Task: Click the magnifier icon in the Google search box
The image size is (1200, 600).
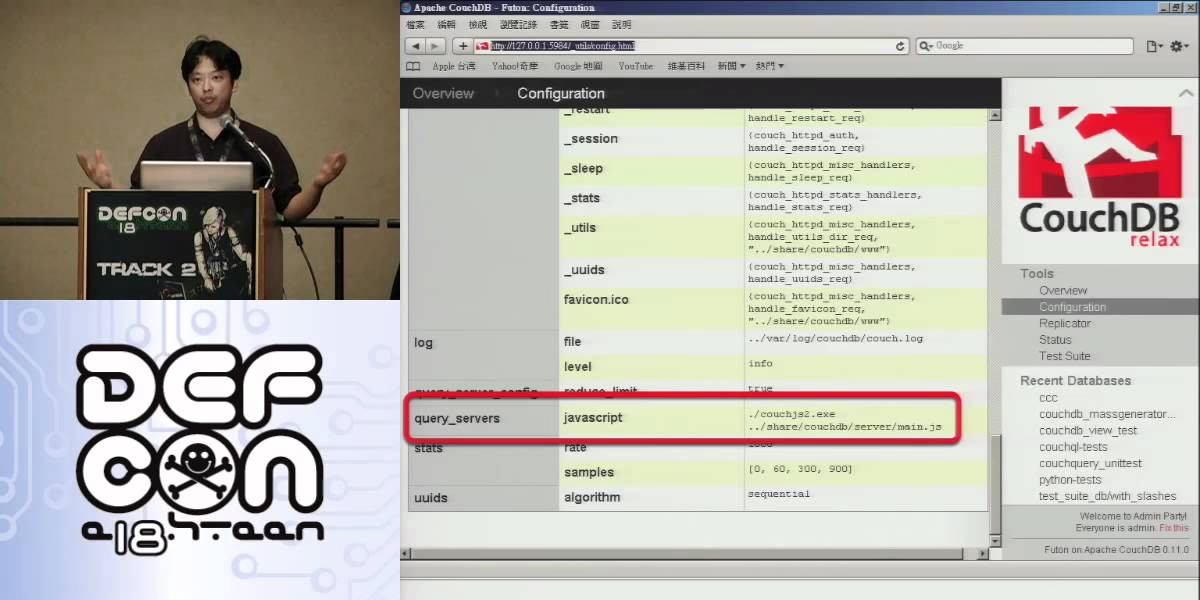Action: (x=924, y=46)
